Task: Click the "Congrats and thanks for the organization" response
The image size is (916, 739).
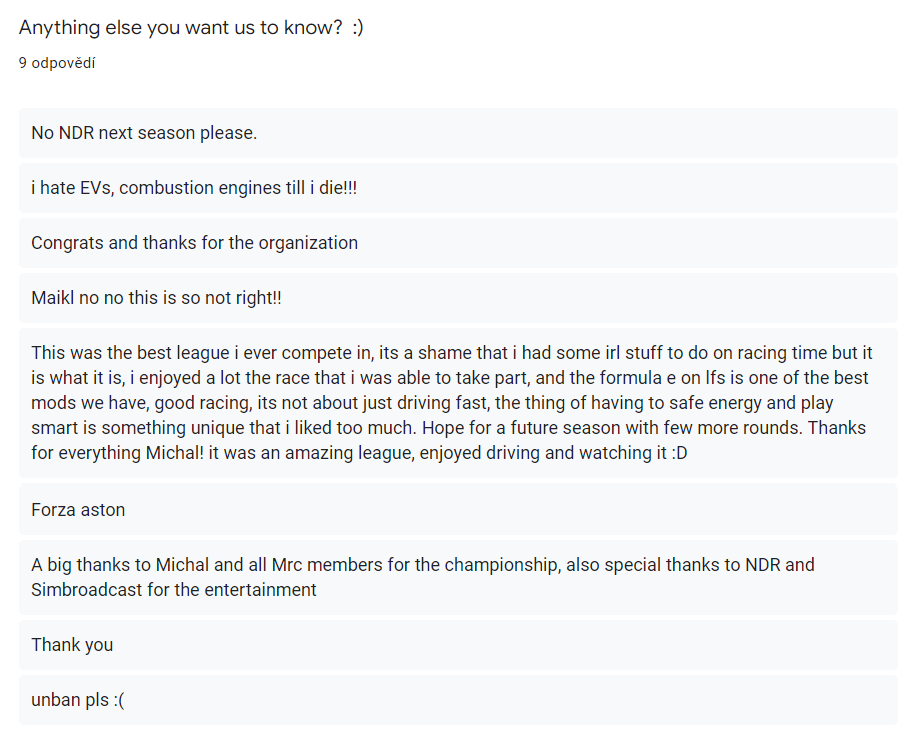Action: [x=194, y=243]
